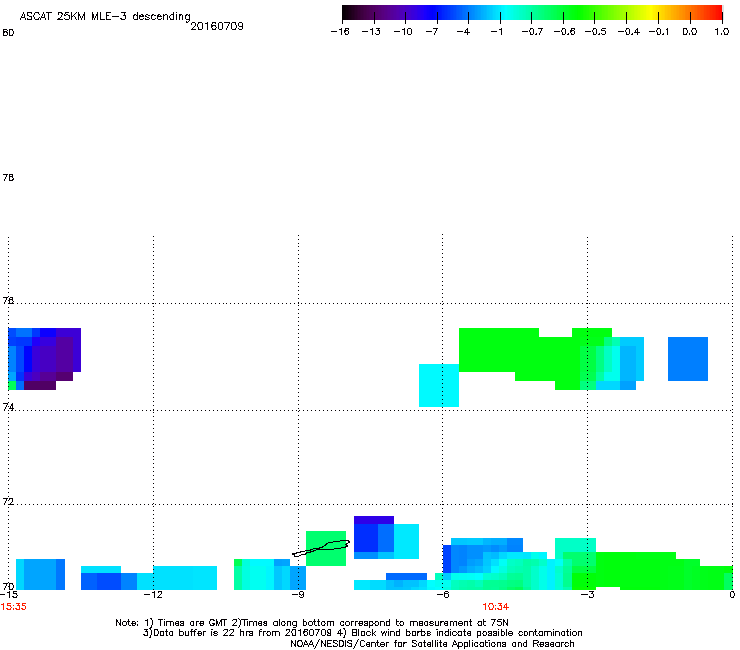This screenshot has height=650, width=740.
Task: Click the color scale label -4
Action: [463, 32]
